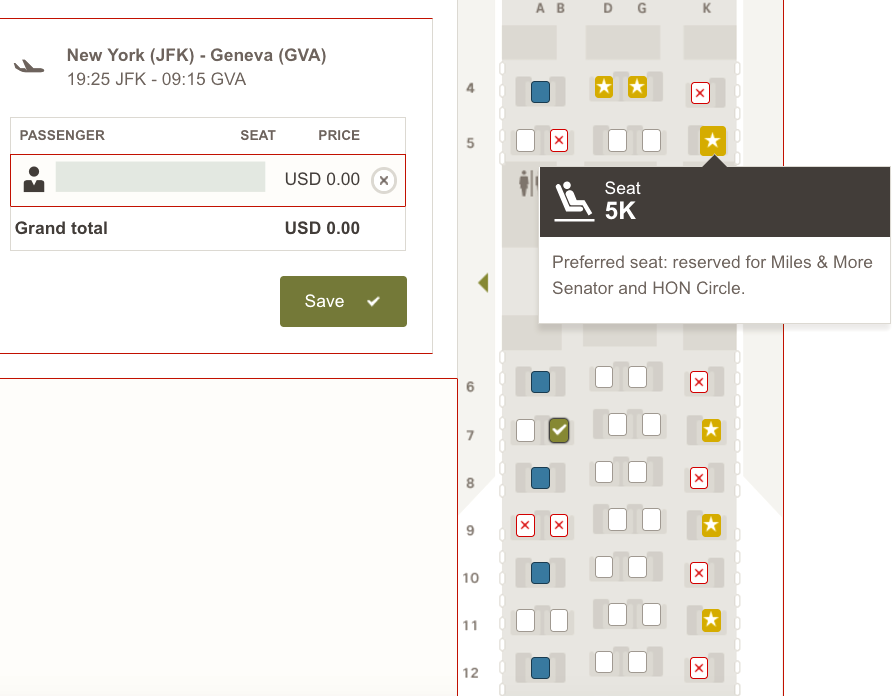The width and height of the screenshot is (893, 696).
Task: Click unavailable seat 5B
Action: [559, 141]
